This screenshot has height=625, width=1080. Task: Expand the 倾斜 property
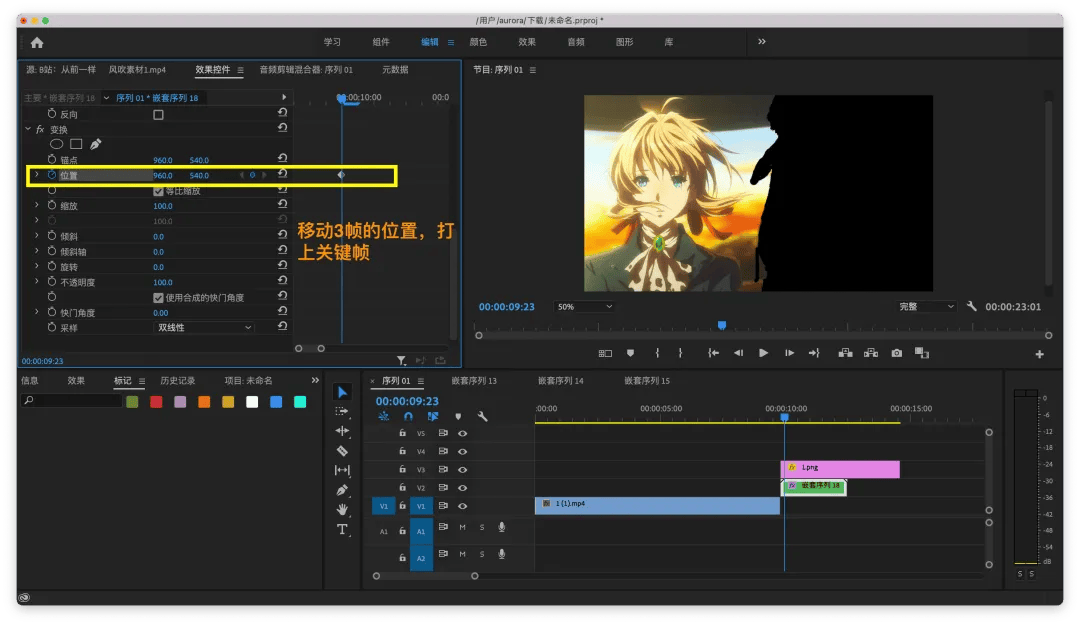[x=37, y=236]
